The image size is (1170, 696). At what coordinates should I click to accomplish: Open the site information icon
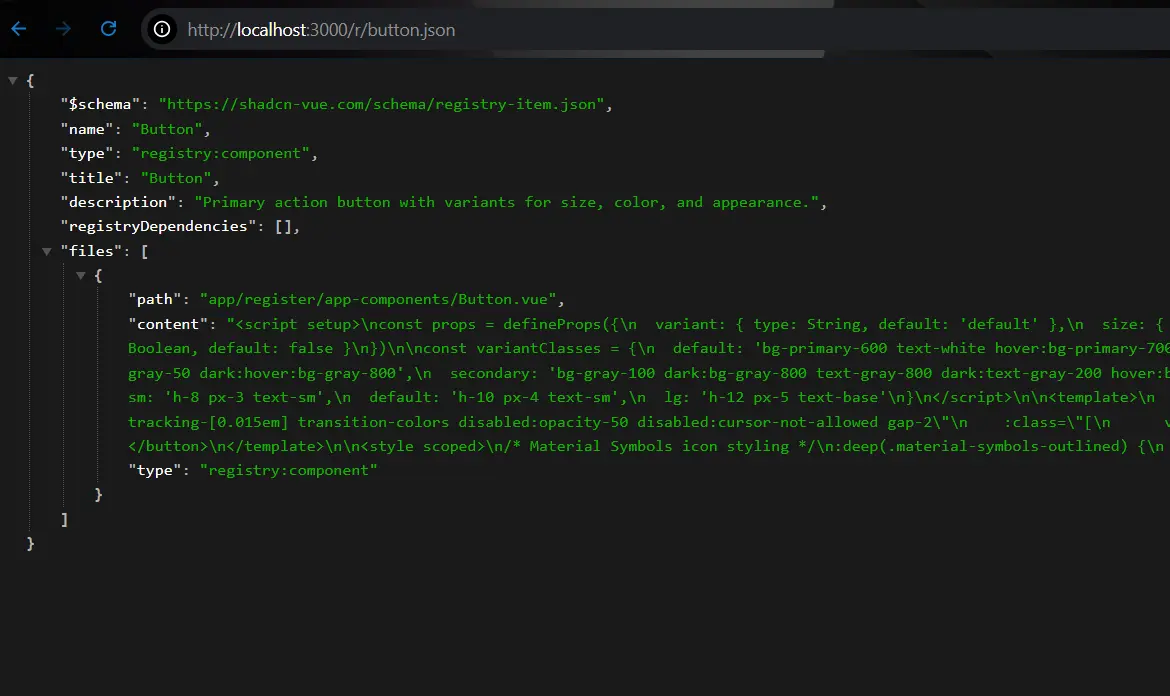point(162,30)
